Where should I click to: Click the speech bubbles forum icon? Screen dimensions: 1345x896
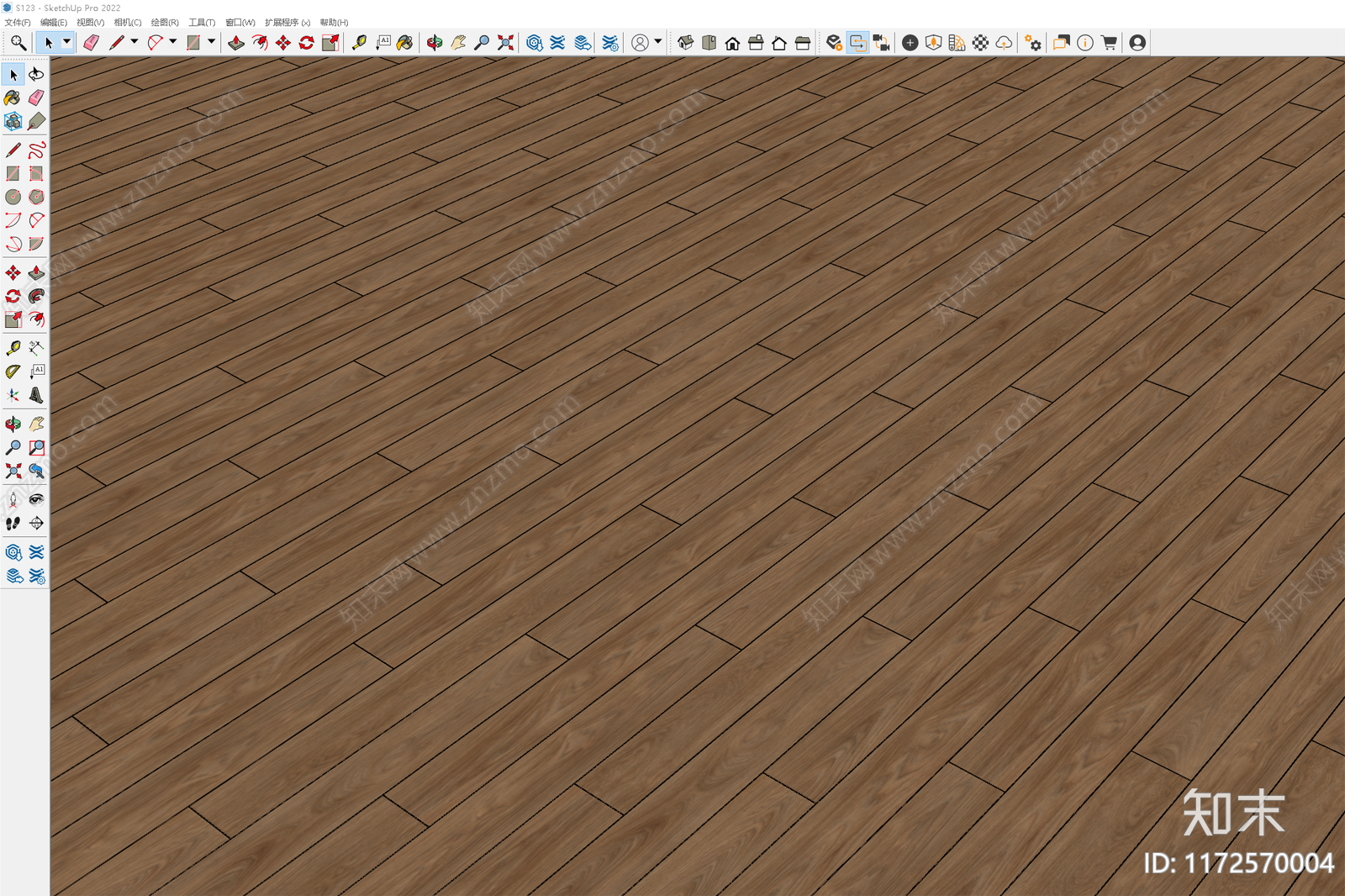point(1062,43)
